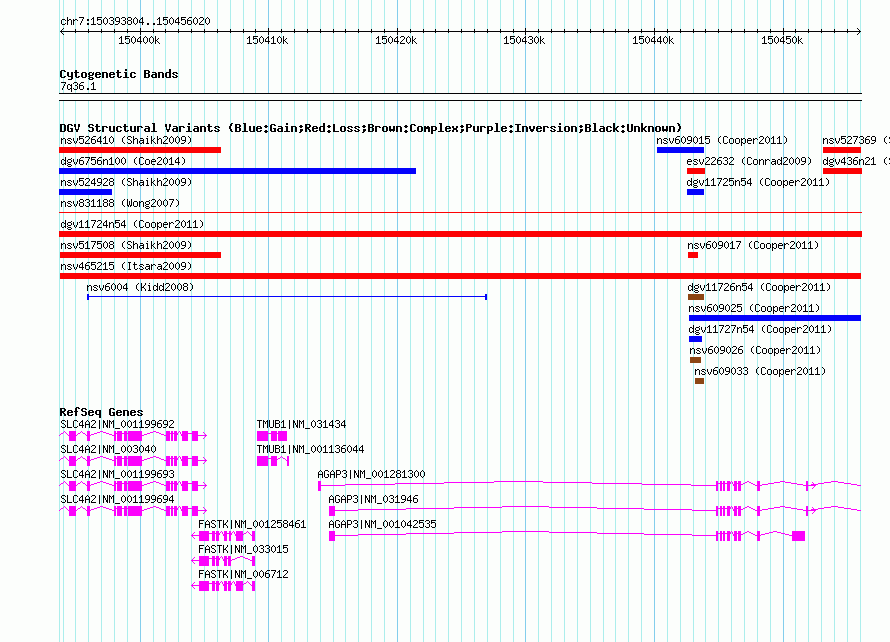Screen dimensions: 890x642
Task: Click the 150430k ruler label
Action: pos(524,40)
